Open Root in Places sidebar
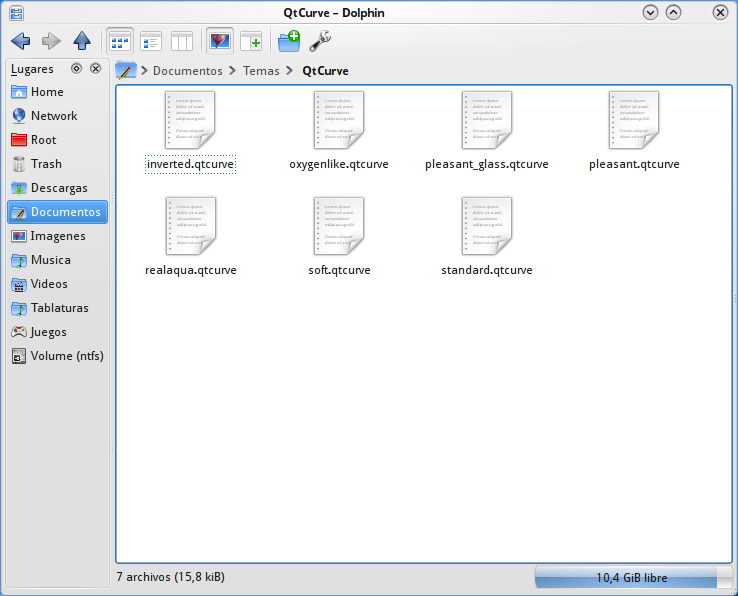This screenshot has height=596, width=738. [57, 140]
